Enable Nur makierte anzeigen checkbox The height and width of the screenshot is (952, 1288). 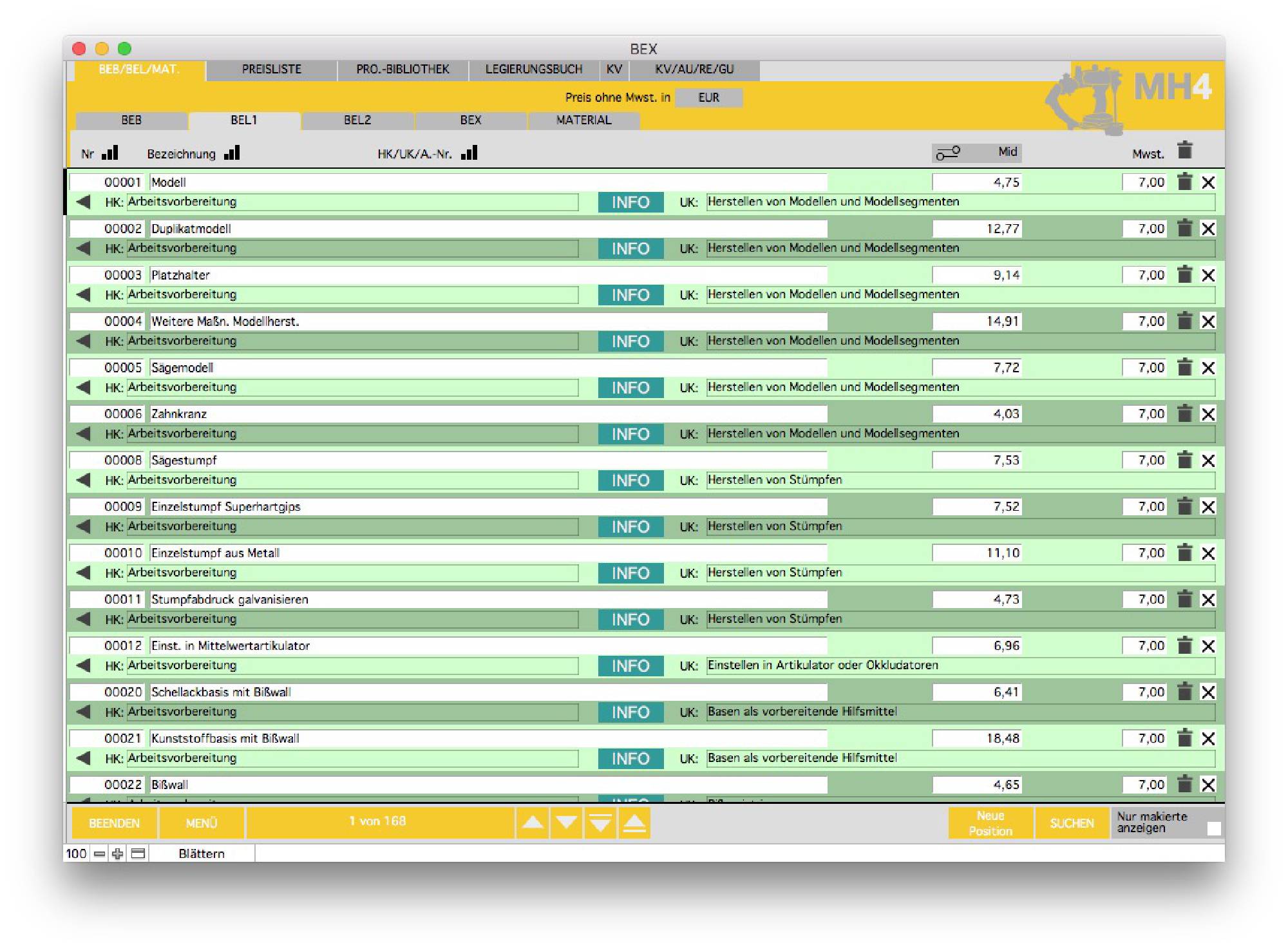1213,828
